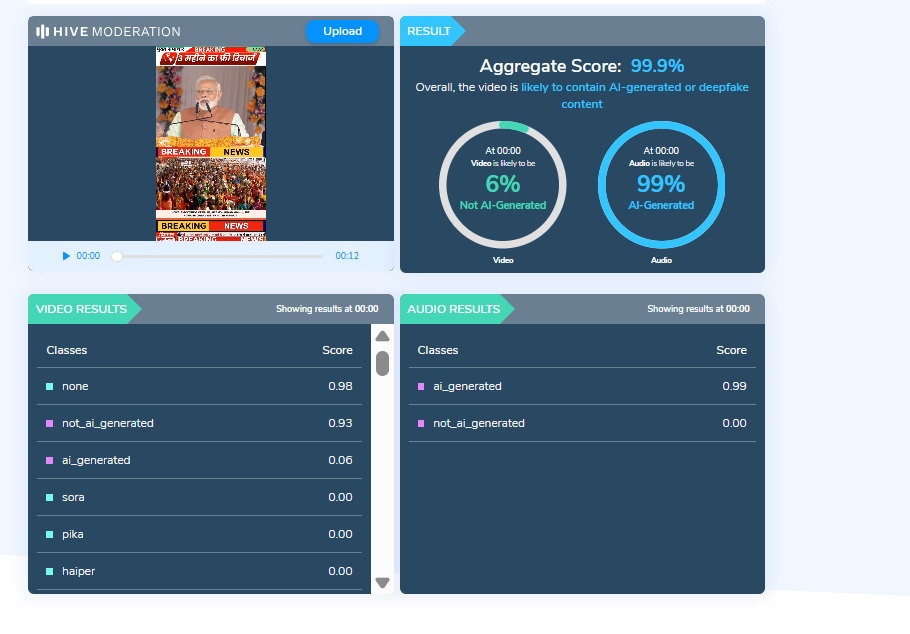This screenshot has height=634, width=910.
Task: Click the Upload button
Action: (342, 31)
